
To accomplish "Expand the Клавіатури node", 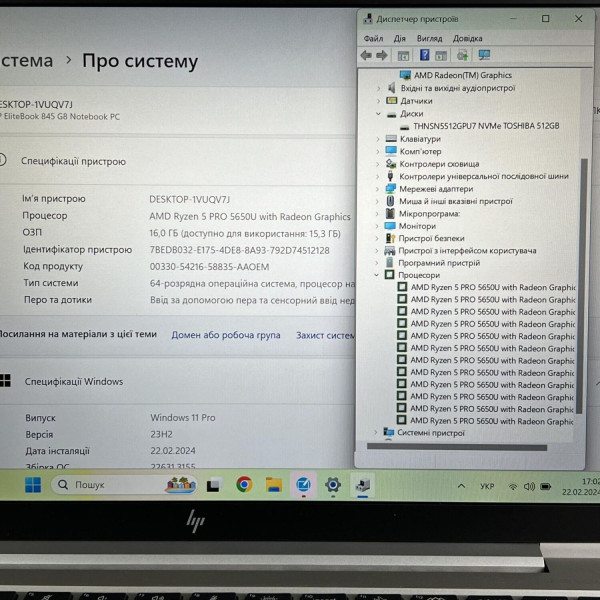I will click(x=378, y=139).
